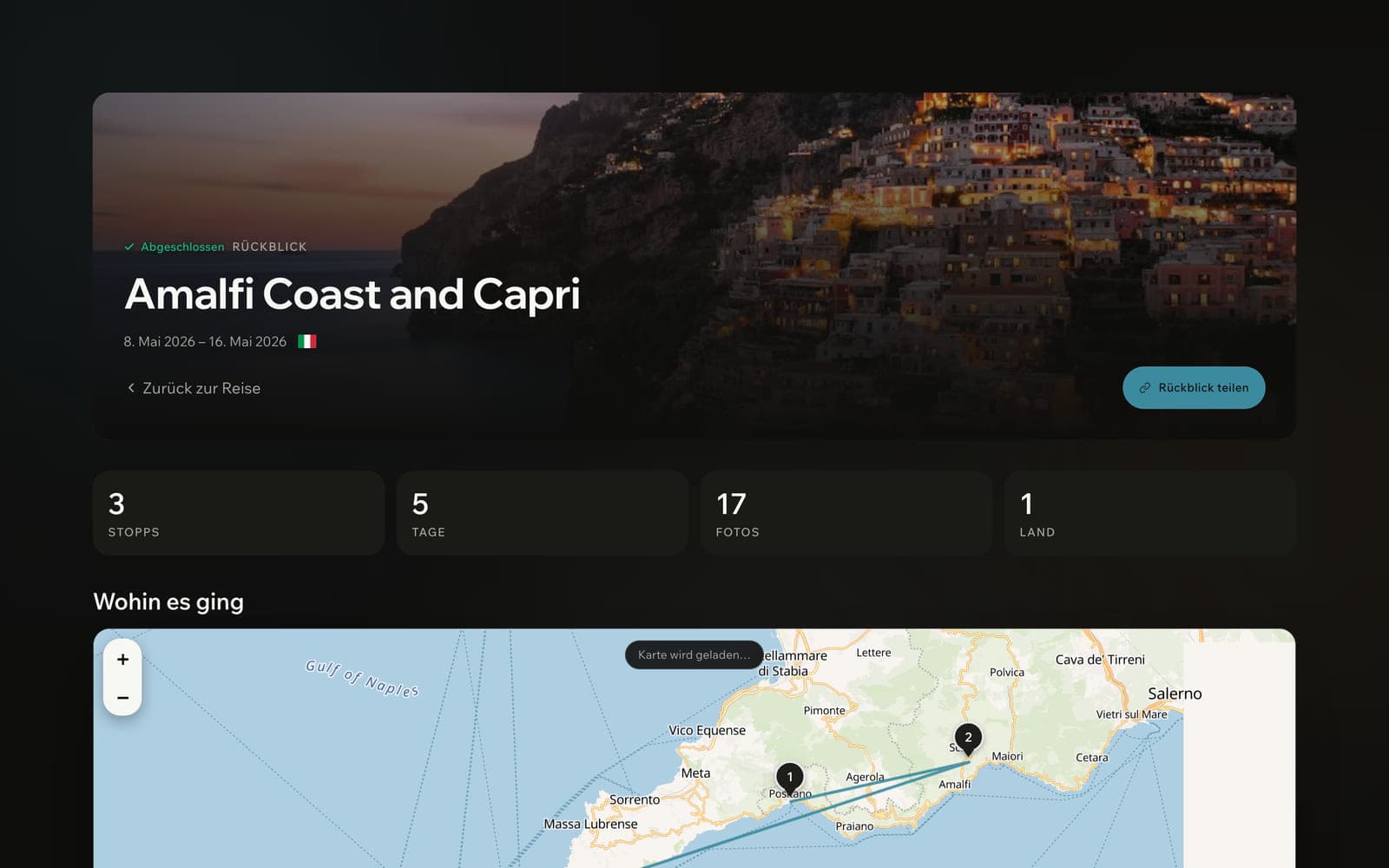Click the trip date range text

[205, 341]
